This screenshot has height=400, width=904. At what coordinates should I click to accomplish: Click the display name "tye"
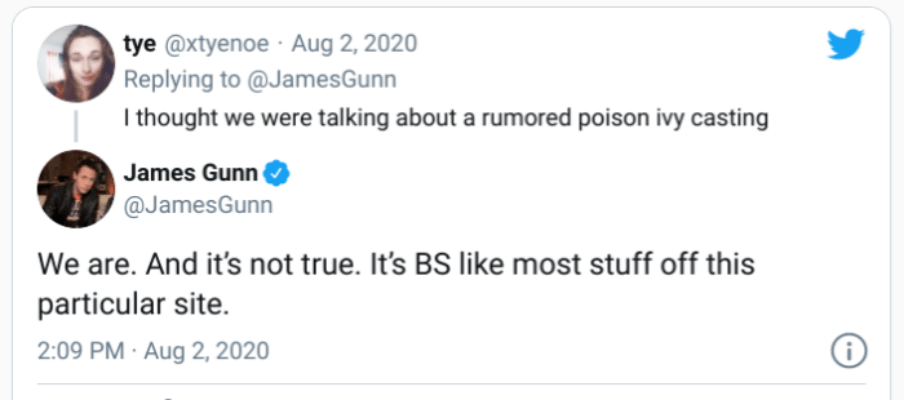point(139,44)
